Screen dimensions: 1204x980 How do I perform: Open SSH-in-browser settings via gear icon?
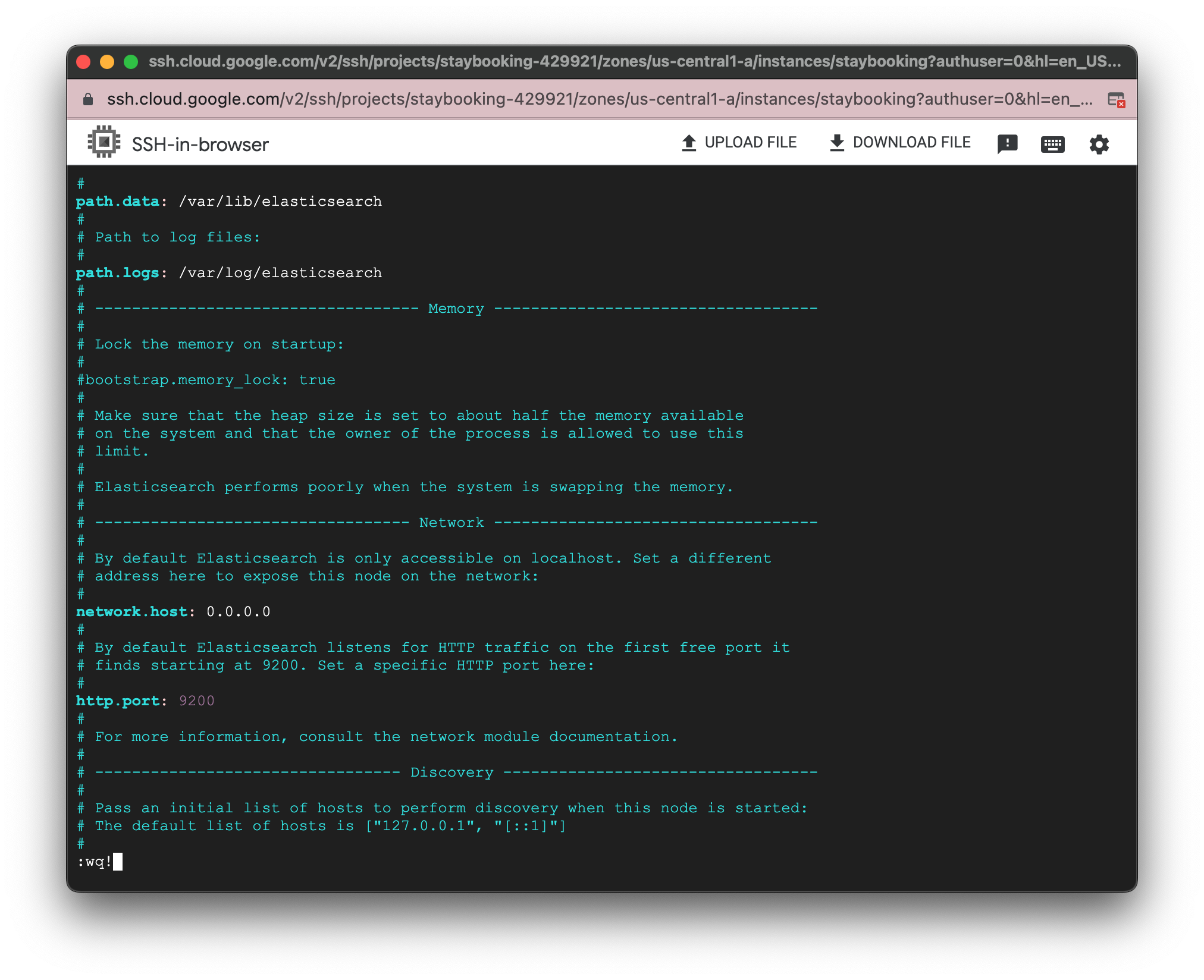click(x=1099, y=143)
